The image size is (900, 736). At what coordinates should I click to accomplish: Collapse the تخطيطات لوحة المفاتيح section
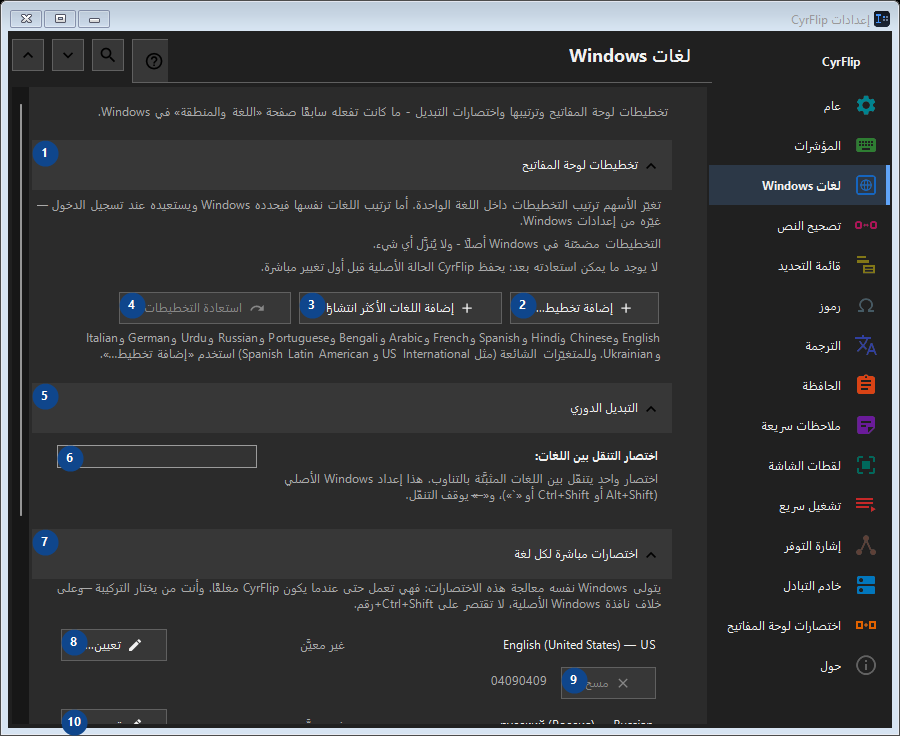[x=352, y=165]
